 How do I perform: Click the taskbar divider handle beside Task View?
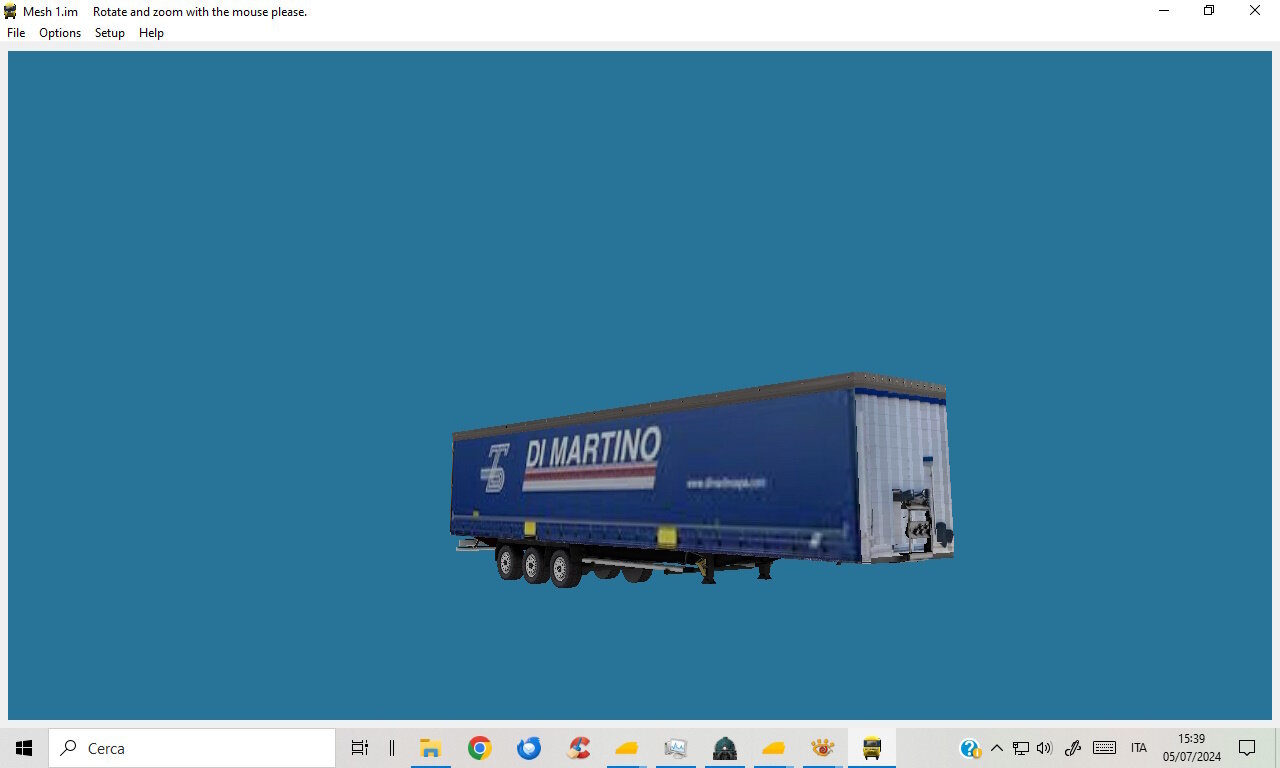tap(392, 748)
